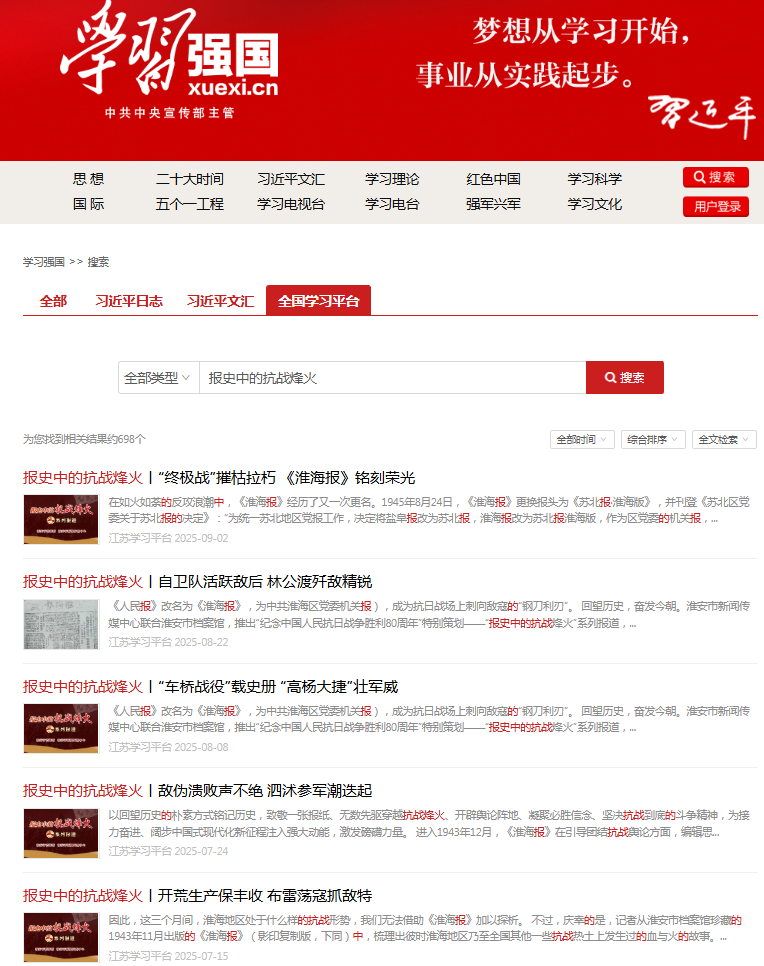Screen dimensions: 764x966
Task: Click the date text 江苏学习平台 2025-09-02
Action: (168, 538)
